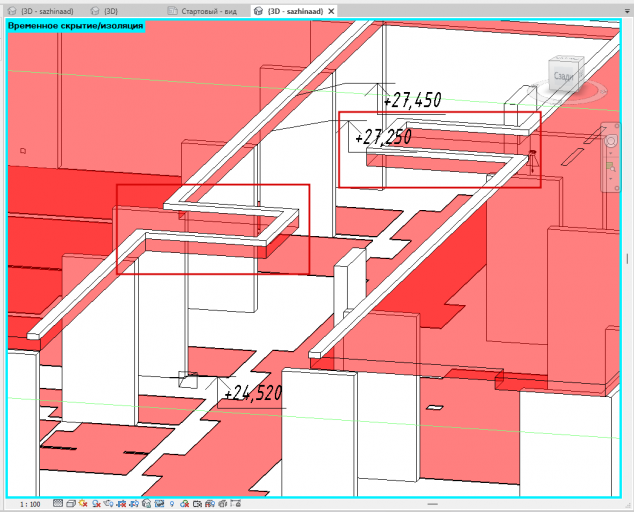Click the top face of ViewCube
The height and width of the screenshot is (512, 634).
click(x=567, y=60)
